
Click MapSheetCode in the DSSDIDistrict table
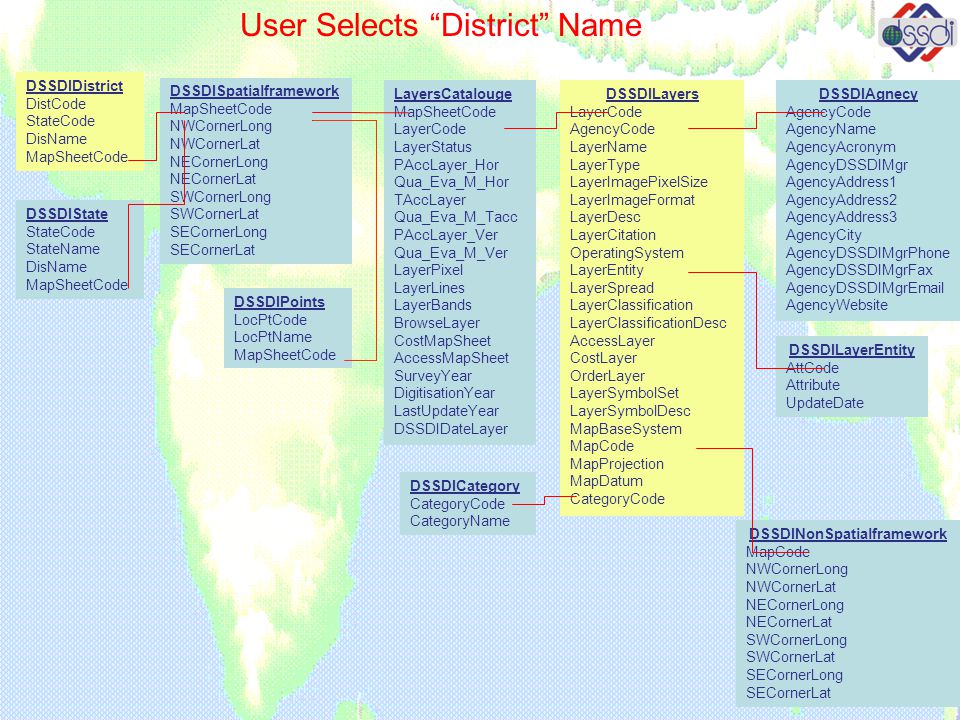coord(77,157)
